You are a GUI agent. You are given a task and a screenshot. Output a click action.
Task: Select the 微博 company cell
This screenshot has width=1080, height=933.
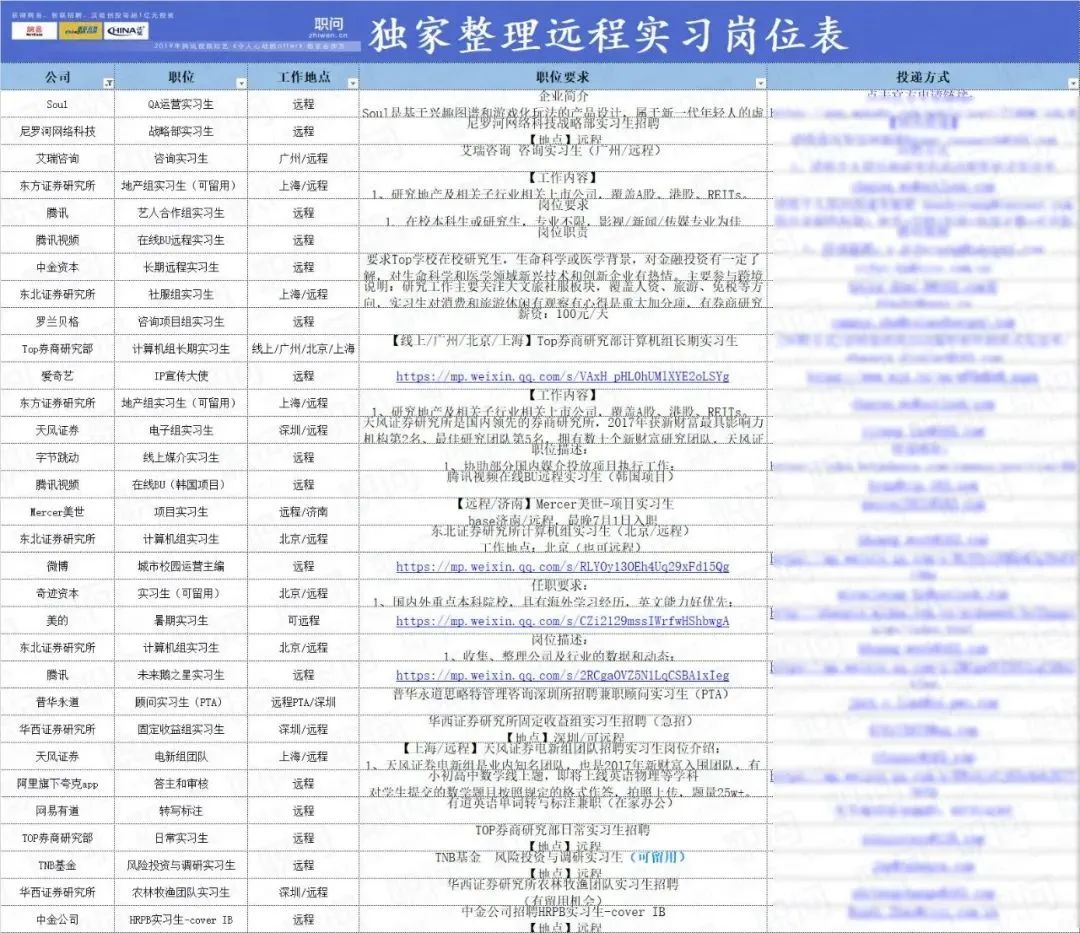click(x=57, y=566)
